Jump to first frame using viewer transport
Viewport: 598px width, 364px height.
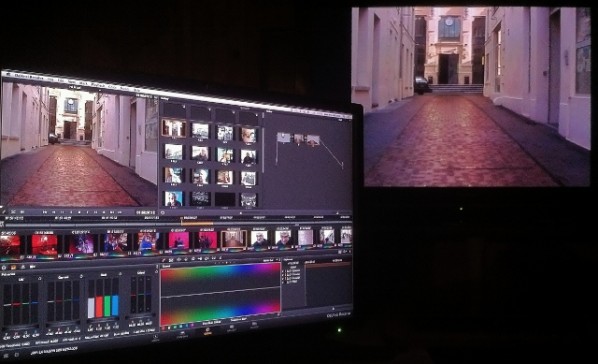45,212
